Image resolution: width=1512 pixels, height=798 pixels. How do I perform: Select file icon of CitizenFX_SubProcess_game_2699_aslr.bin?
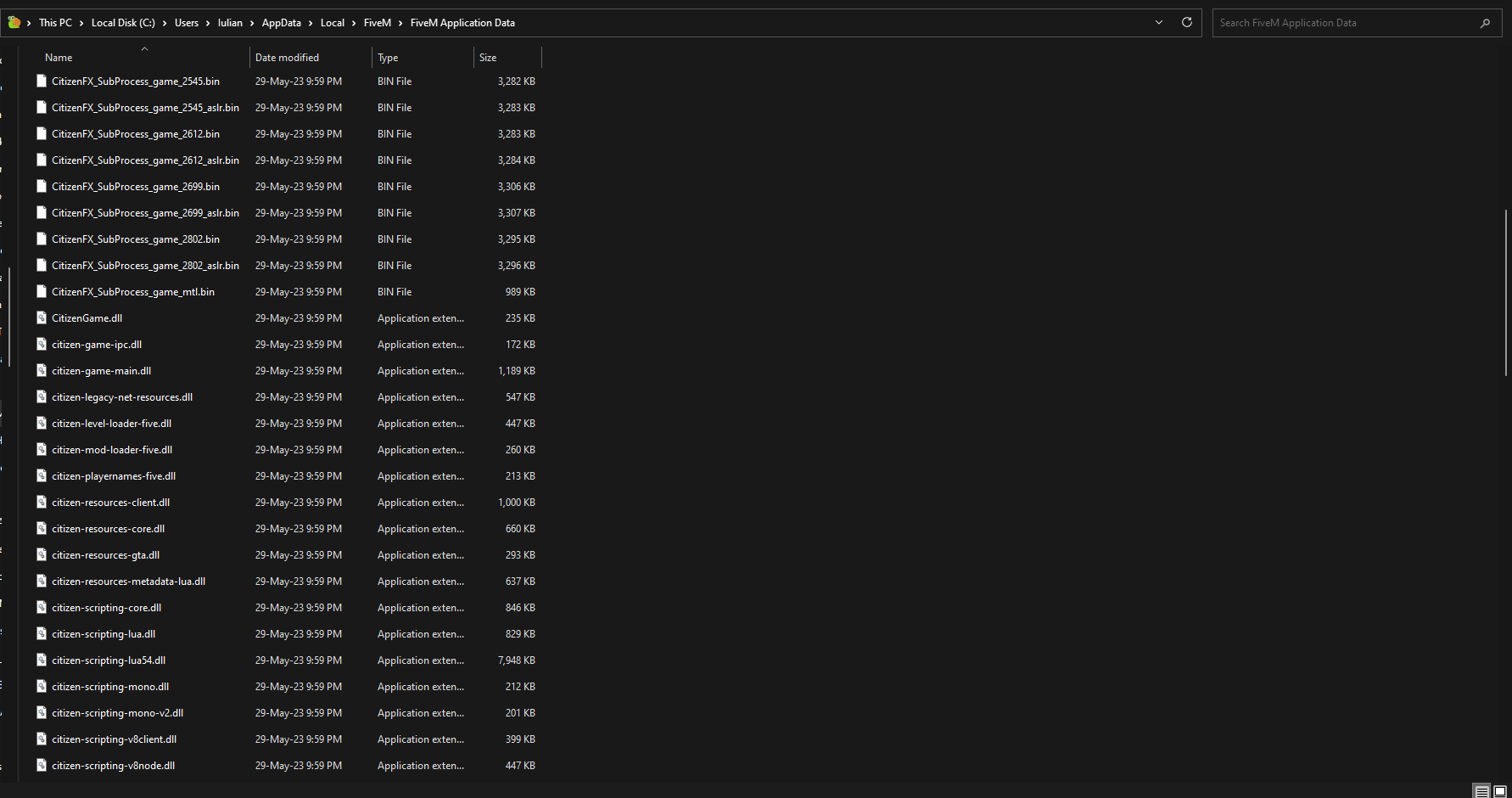pyautogui.click(x=42, y=213)
